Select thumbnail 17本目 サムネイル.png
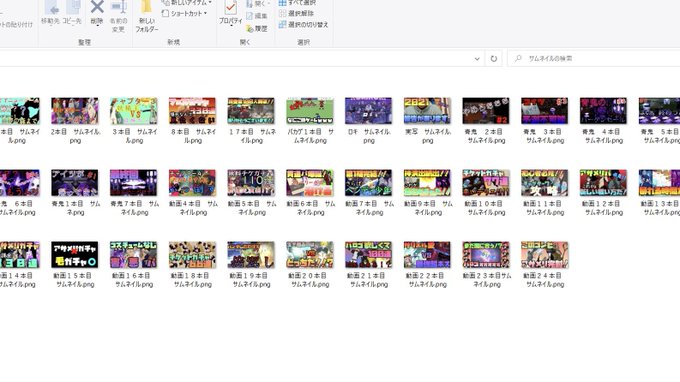 251,111
